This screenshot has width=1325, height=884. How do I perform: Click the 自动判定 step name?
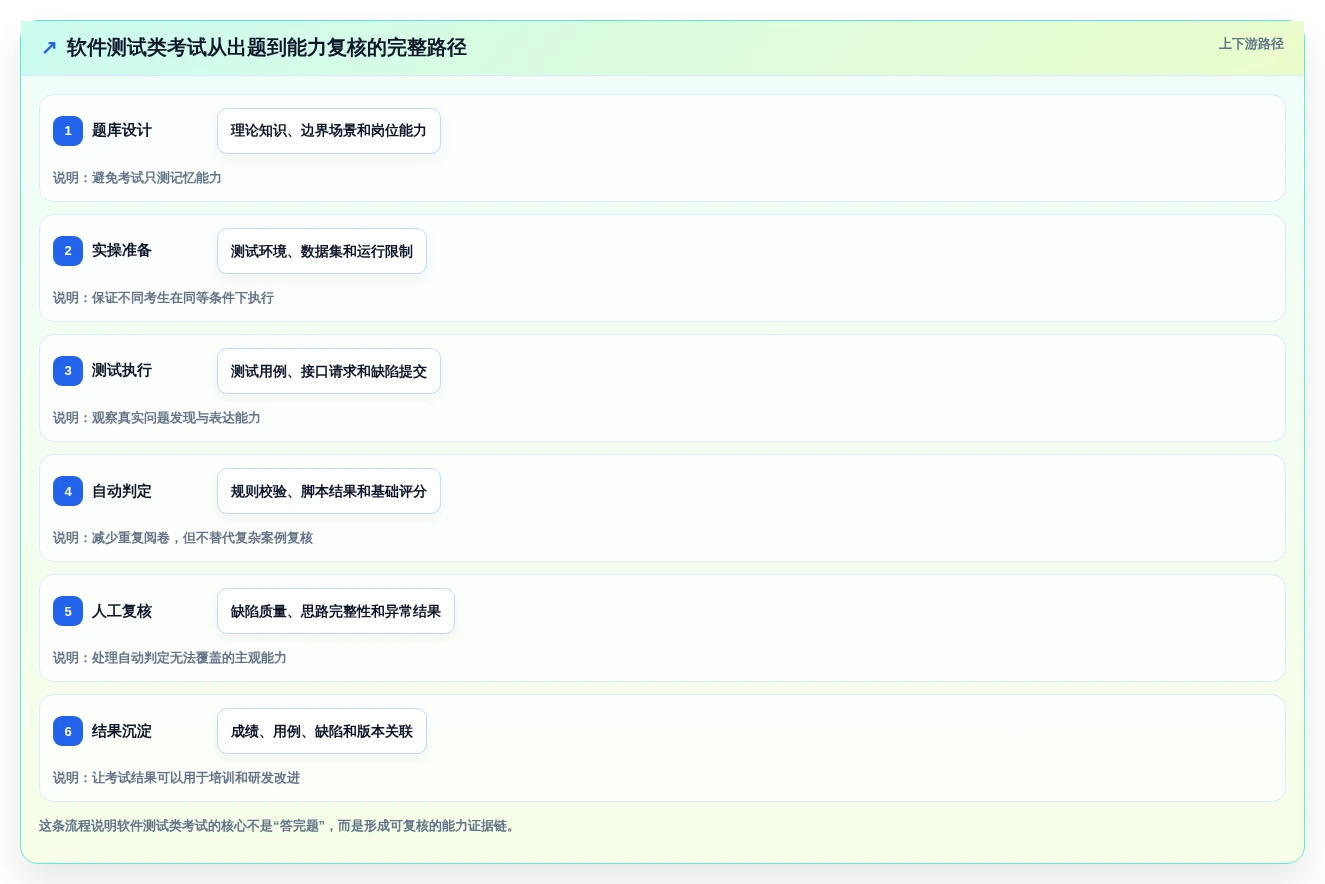pos(122,491)
